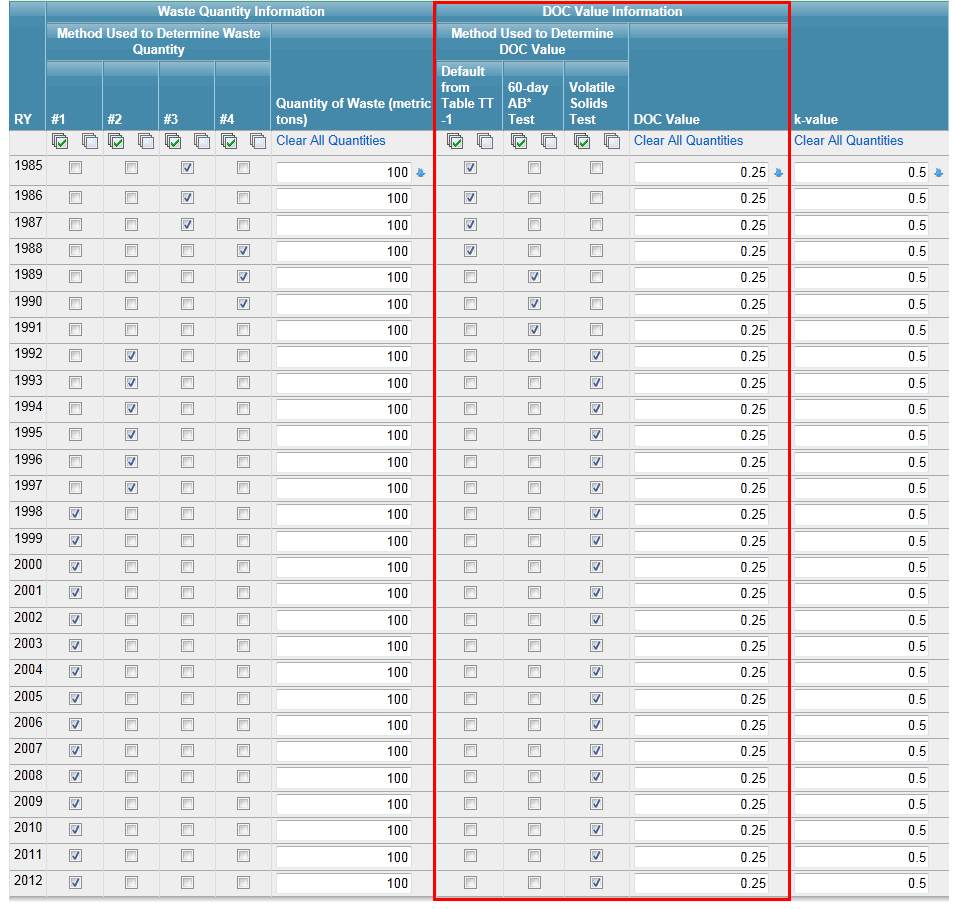Uncheck Default from Table TT-1 for 1987
953x909 pixels.
(470, 225)
